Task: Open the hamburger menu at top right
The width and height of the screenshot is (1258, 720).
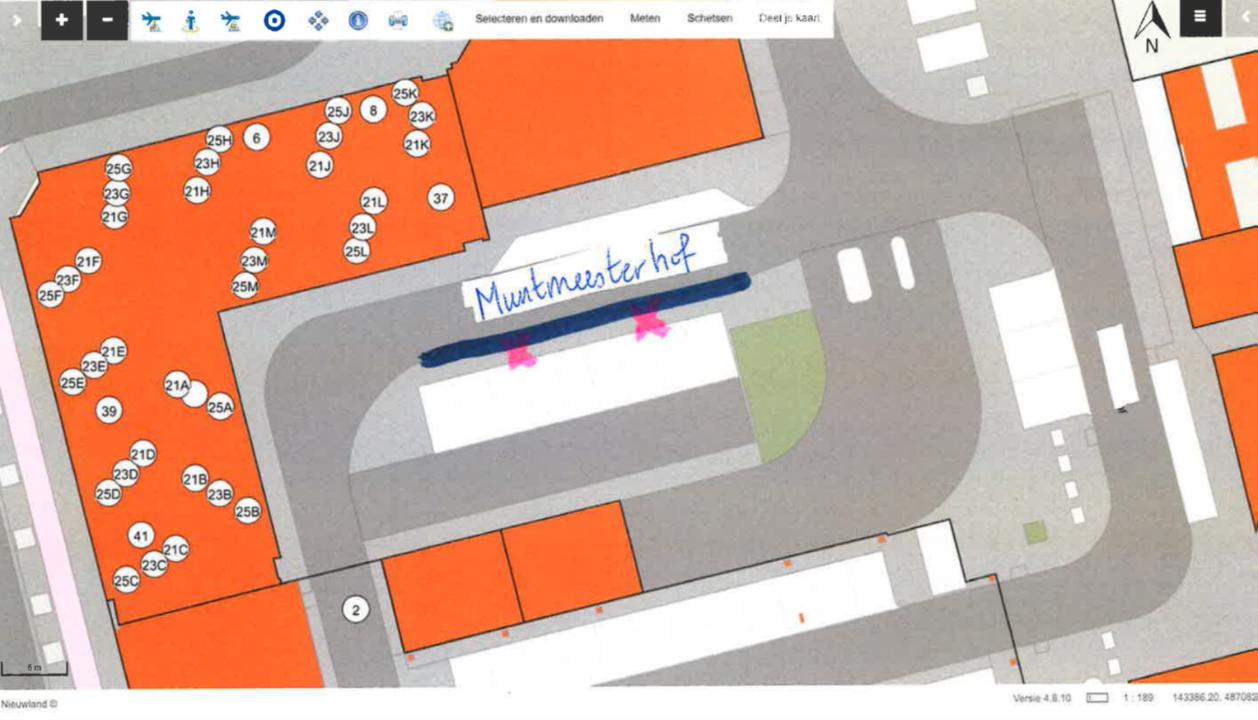Action: tap(1200, 17)
